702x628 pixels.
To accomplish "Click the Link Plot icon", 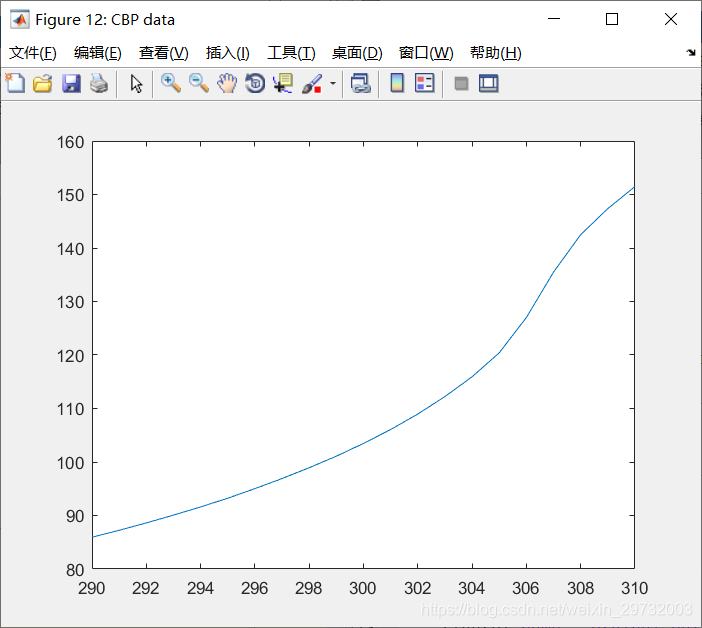I will point(360,83).
